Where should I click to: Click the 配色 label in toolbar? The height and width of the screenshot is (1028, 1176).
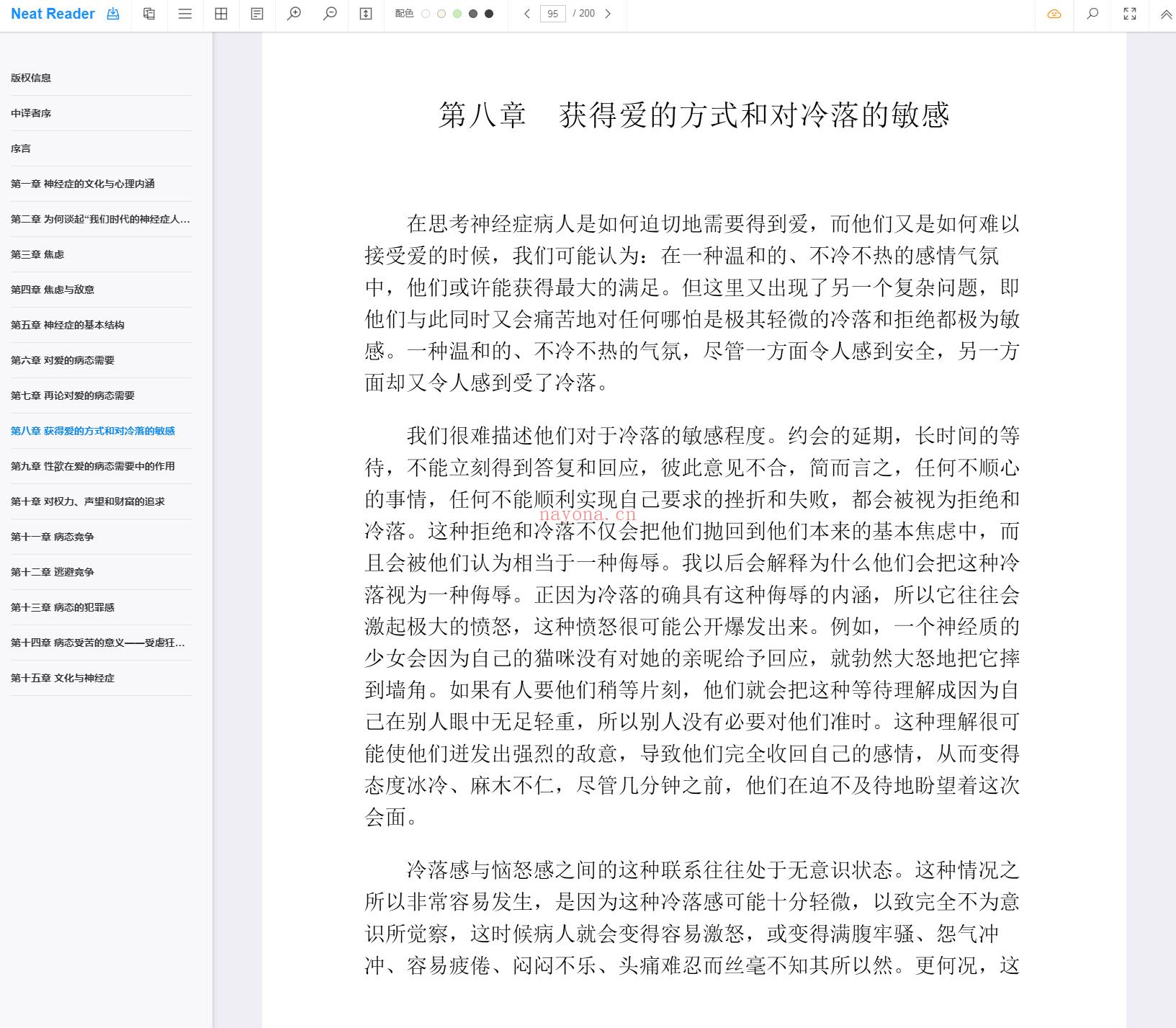coord(404,14)
